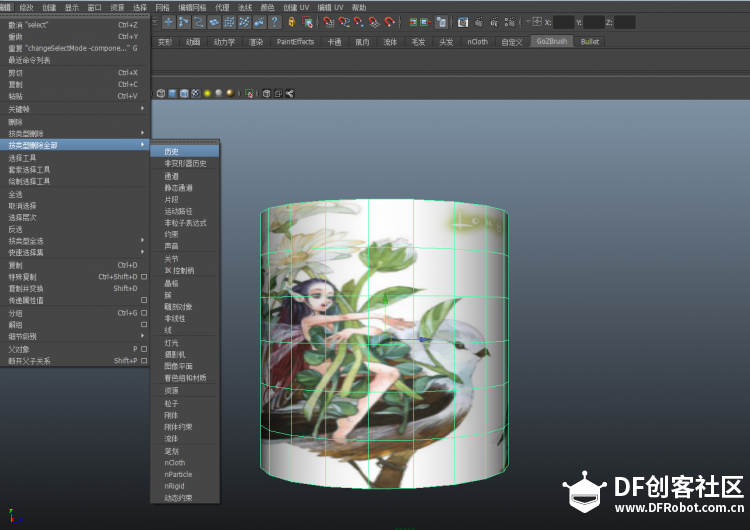
Task: Click the Y coordinate input field
Action: click(x=594, y=22)
